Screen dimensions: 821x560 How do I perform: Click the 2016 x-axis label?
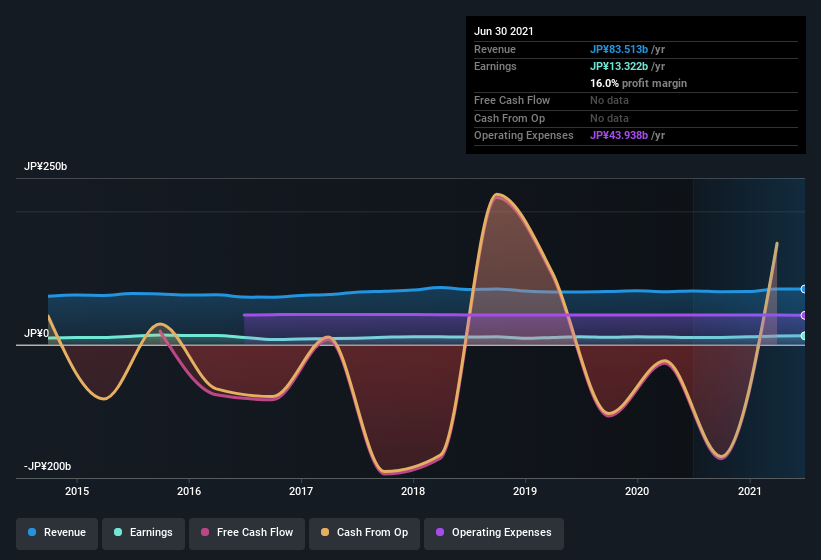pyautogui.click(x=189, y=491)
